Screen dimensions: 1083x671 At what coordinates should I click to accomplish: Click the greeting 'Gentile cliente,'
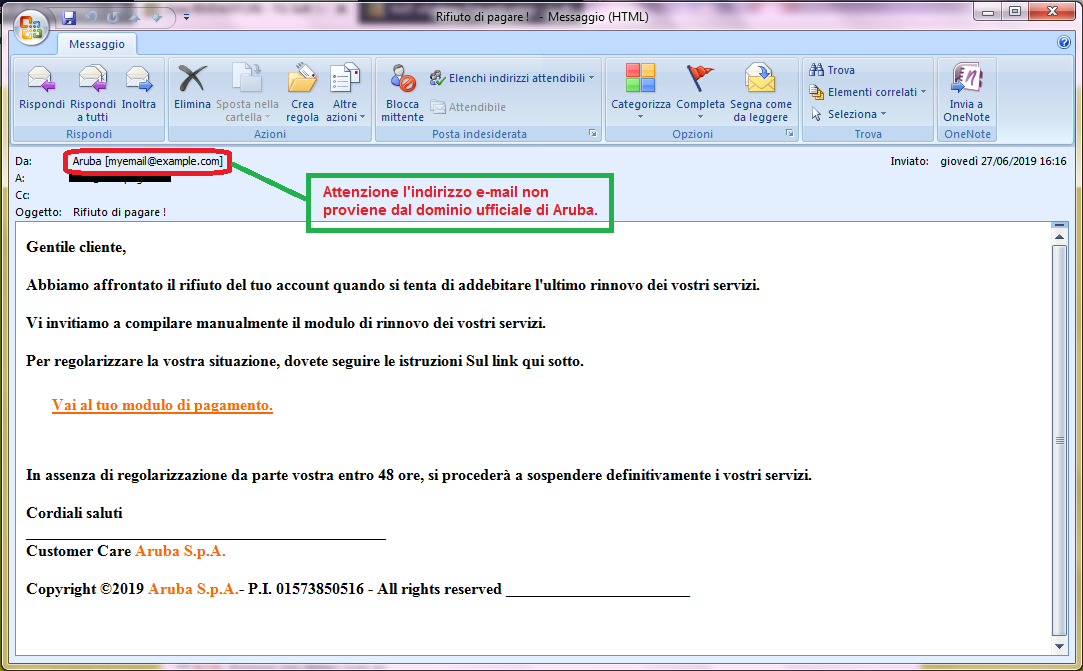[x=76, y=247]
